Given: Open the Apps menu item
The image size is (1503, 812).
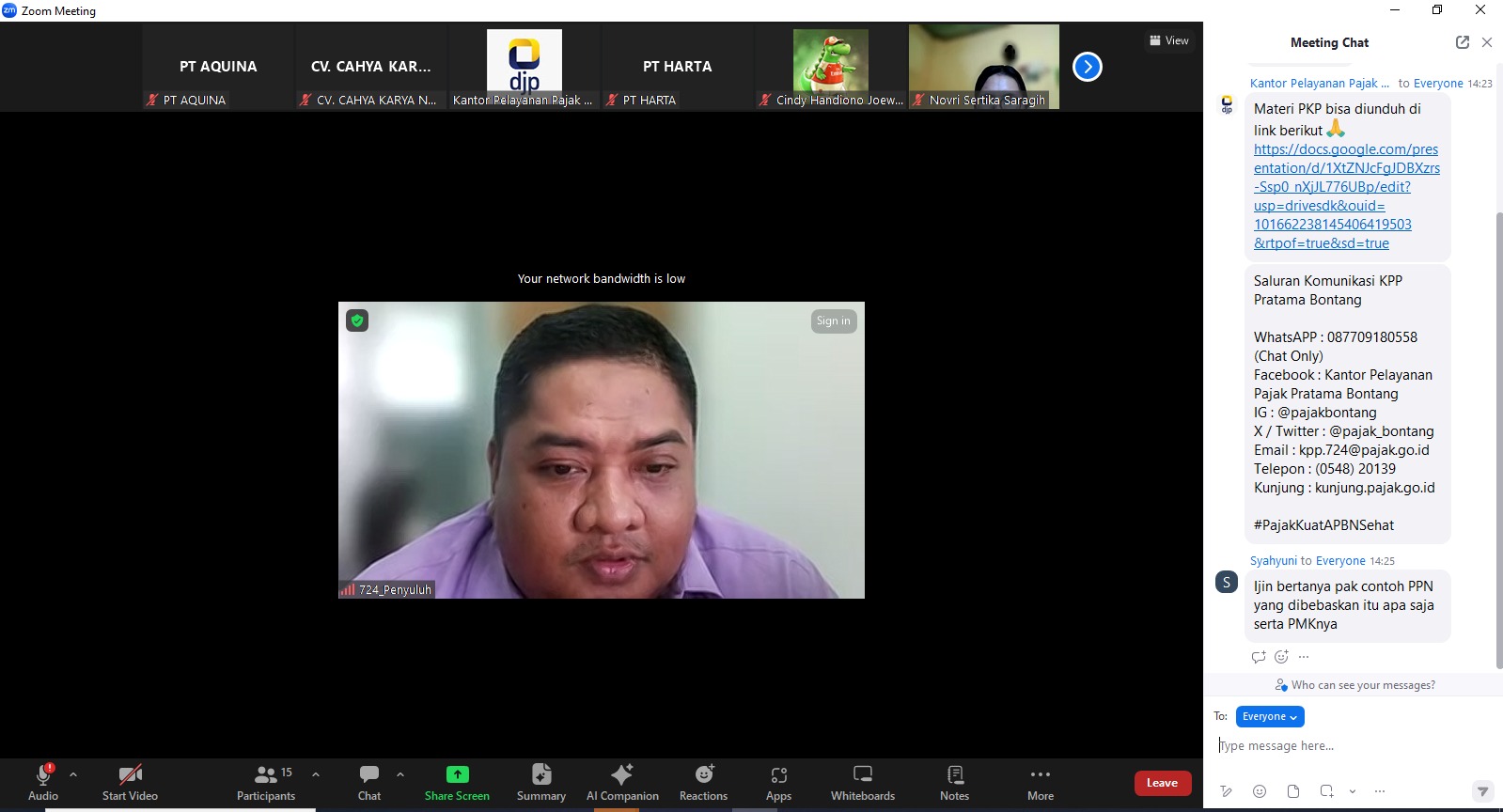Looking at the screenshot, I should tap(778, 782).
